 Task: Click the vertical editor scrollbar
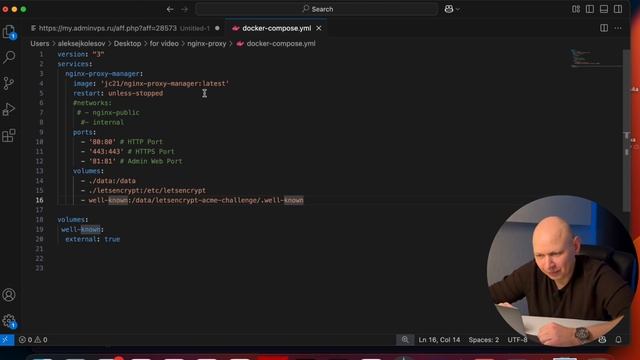pyautogui.click(x=626, y=131)
